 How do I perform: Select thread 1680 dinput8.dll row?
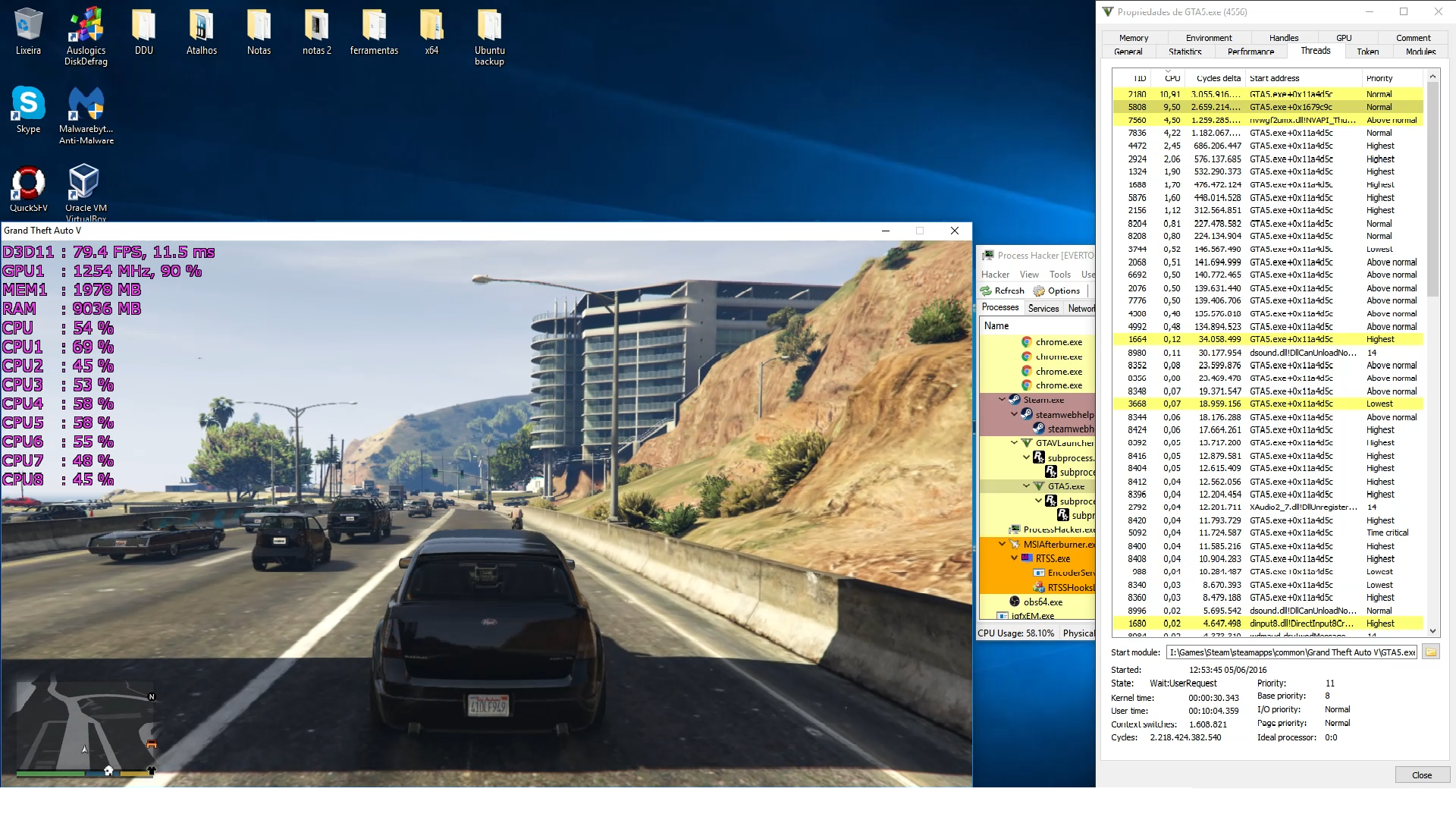(1268, 624)
